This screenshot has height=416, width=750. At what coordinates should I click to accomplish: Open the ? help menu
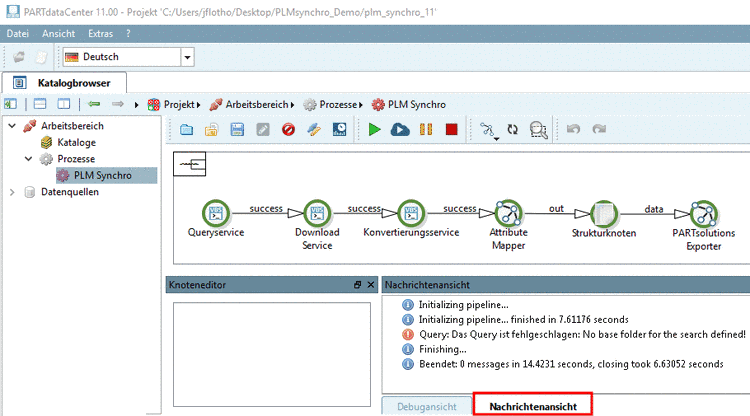coord(128,33)
